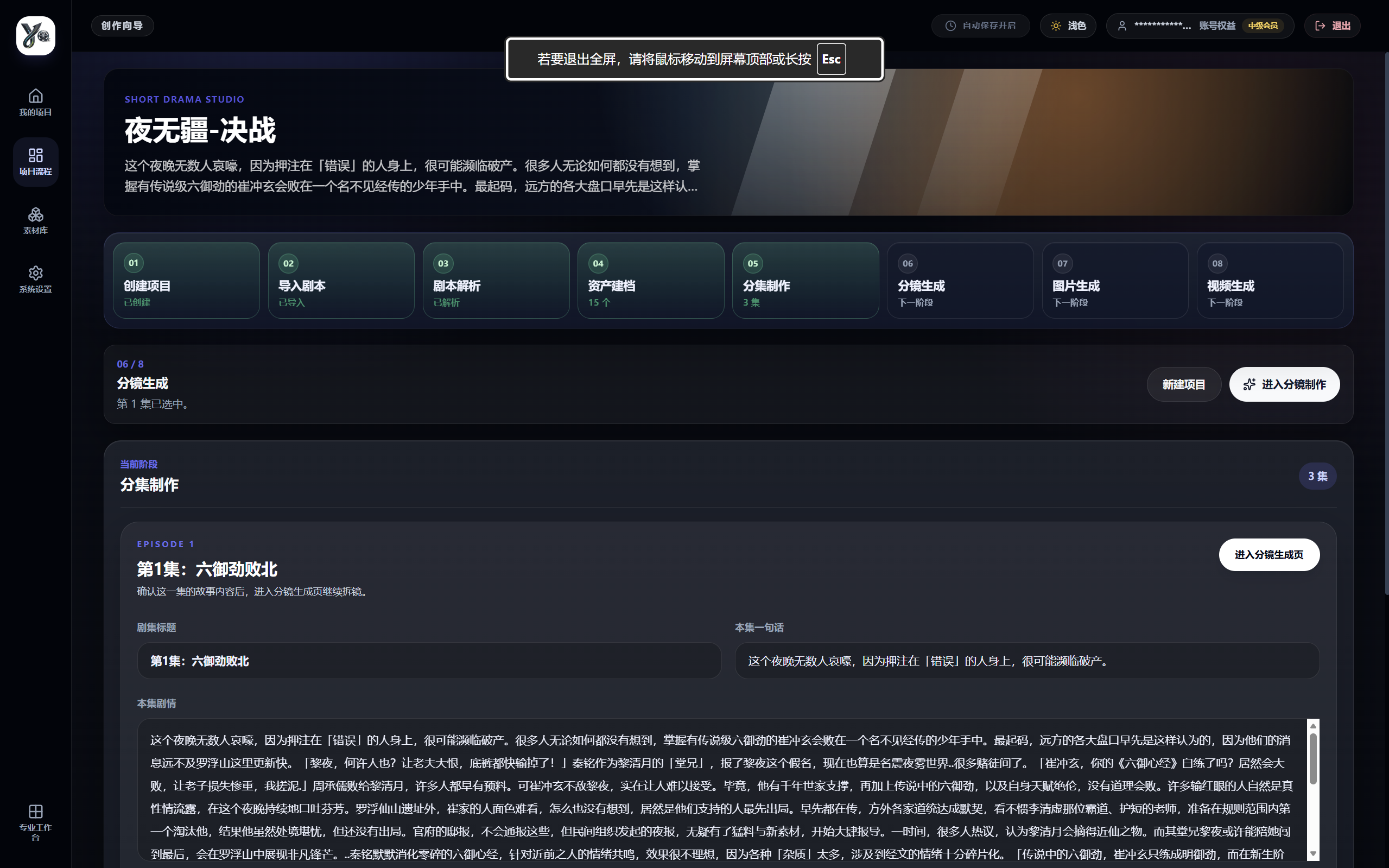Click inside the 本集剧情 text area
Screen dimensions: 1389x868
722,789
